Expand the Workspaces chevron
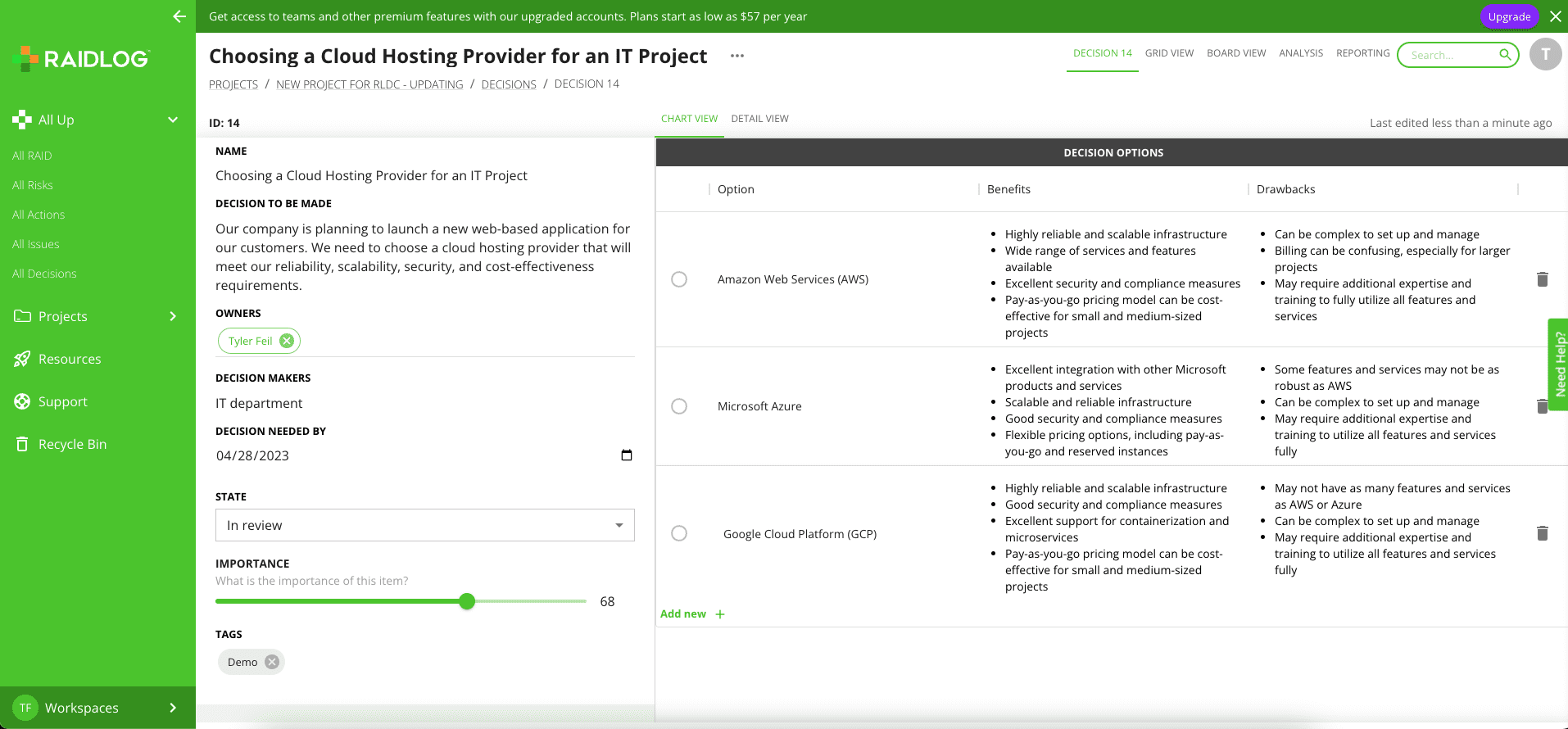Screen dimensions: 1568x729 (173, 708)
